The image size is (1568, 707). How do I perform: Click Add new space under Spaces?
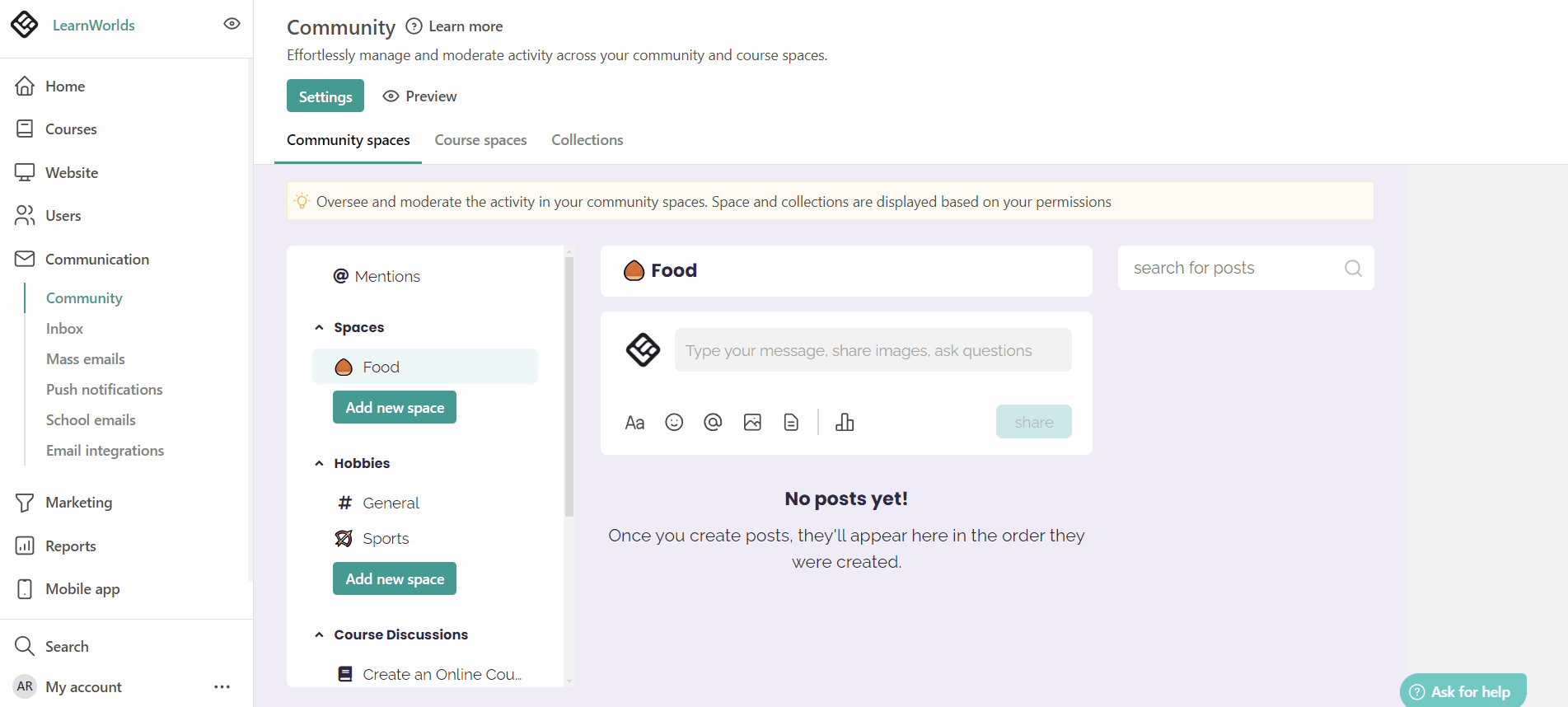click(394, 406)
